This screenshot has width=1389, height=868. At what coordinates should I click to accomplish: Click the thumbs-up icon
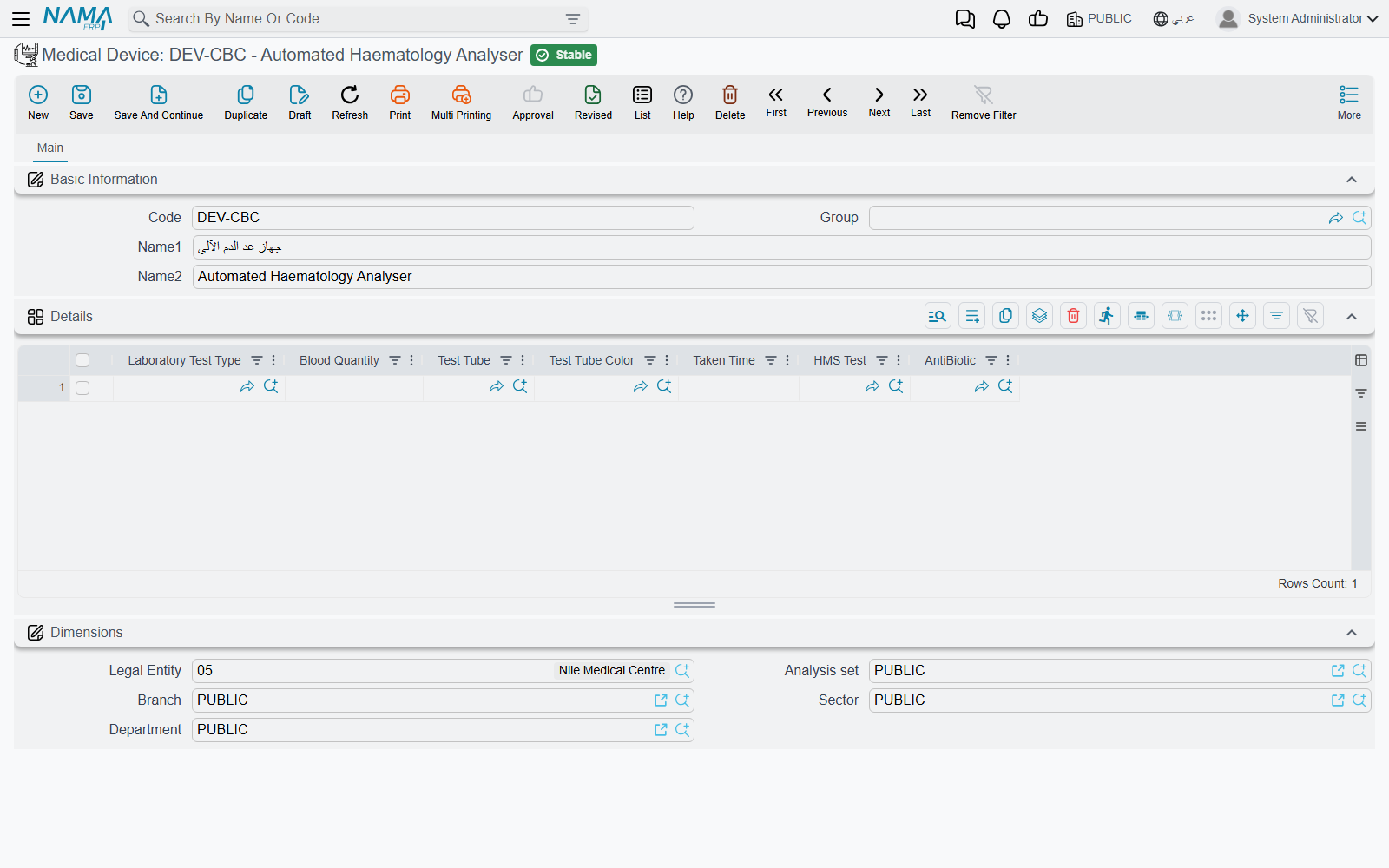tap(1038, 18)
